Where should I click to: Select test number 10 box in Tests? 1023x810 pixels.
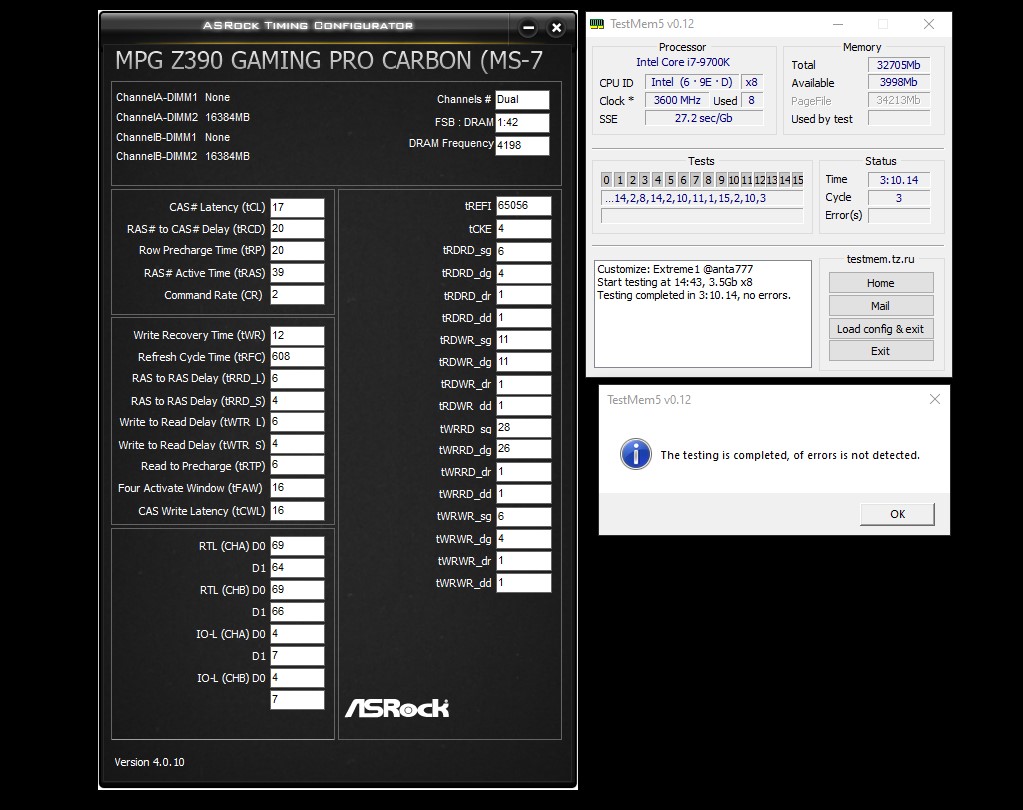(x=733, y=180)
